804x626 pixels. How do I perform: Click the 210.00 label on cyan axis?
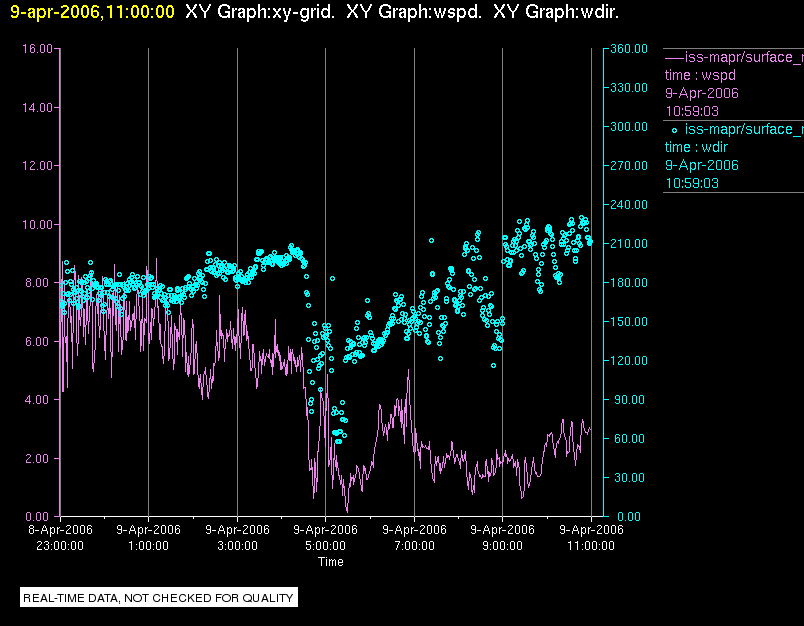click(629, 244)
